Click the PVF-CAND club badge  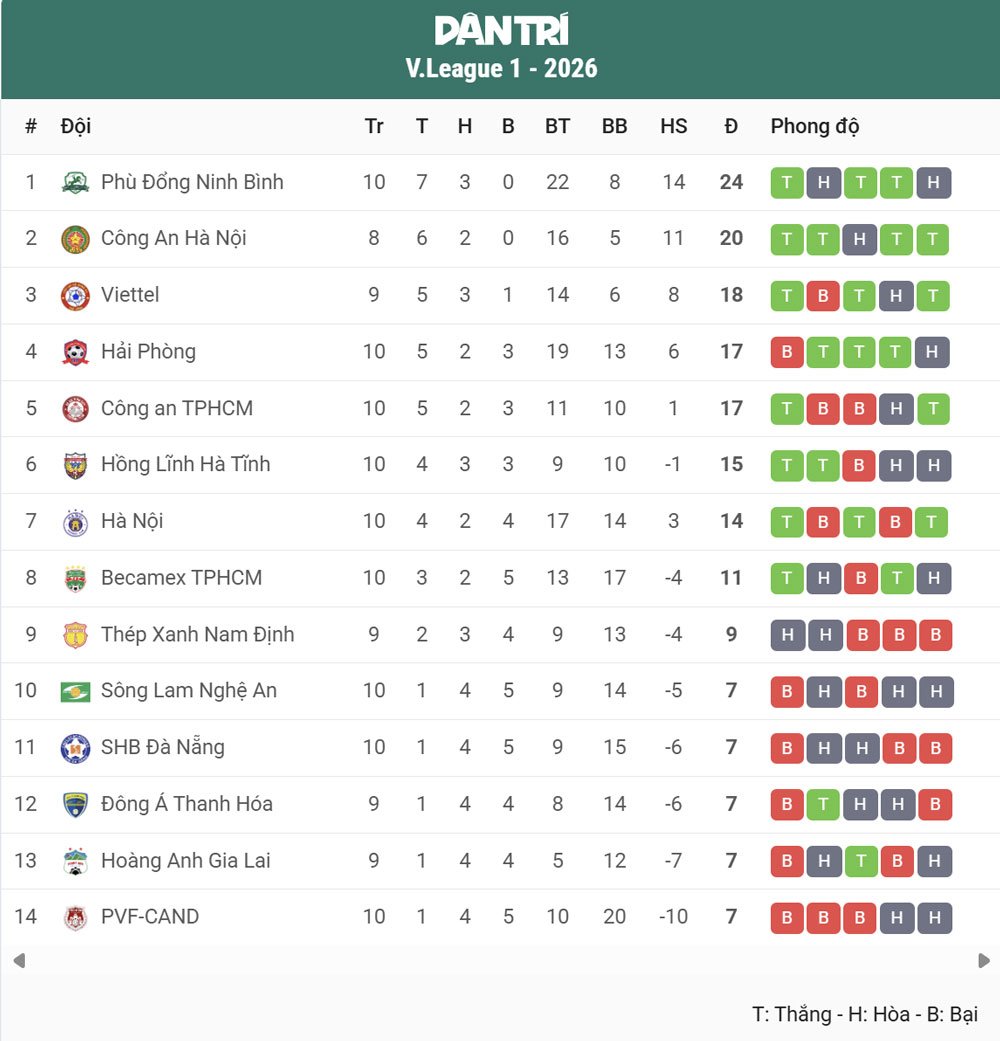pos(75,917)
